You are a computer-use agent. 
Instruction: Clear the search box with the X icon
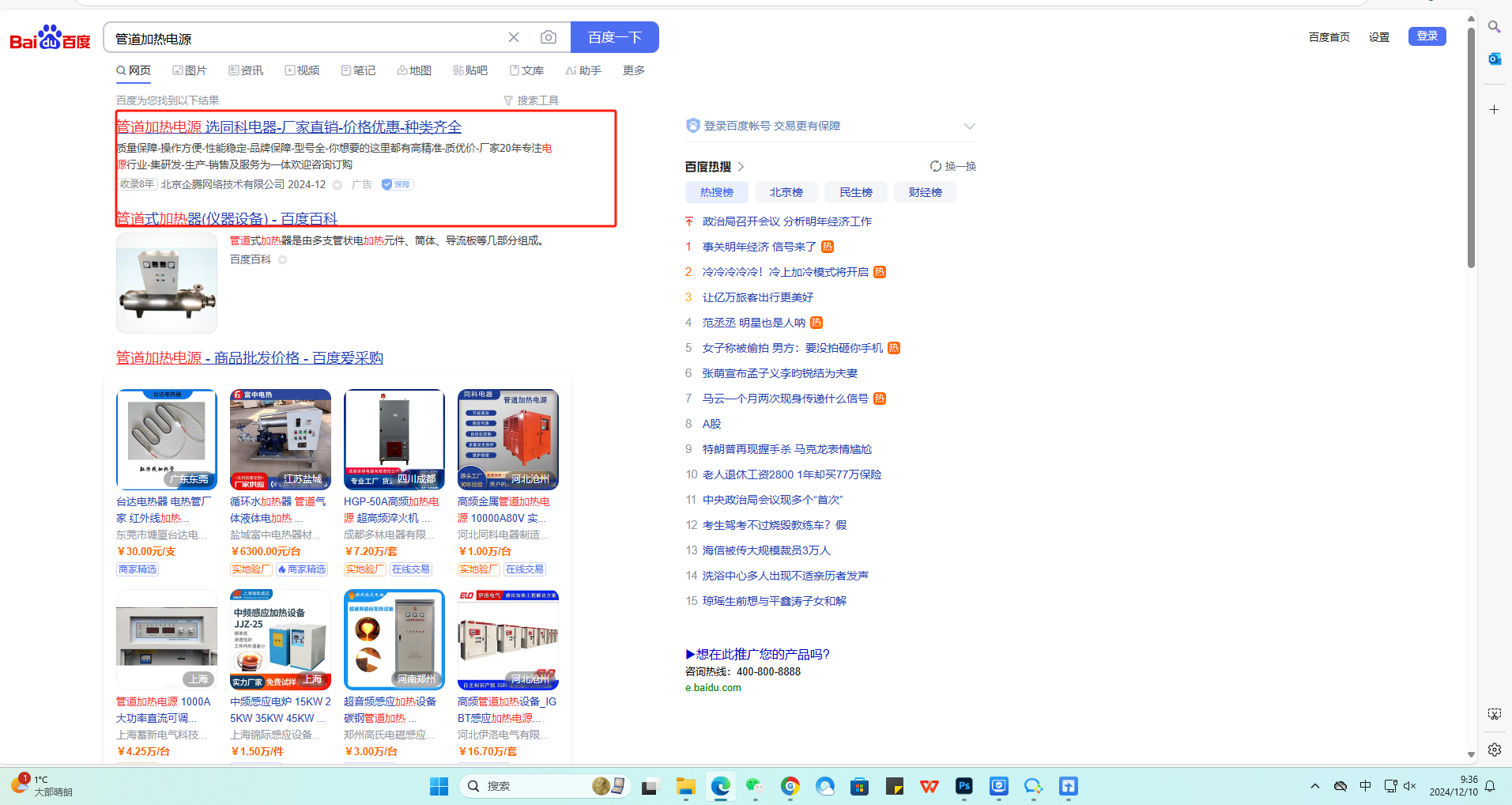(514, 37)
